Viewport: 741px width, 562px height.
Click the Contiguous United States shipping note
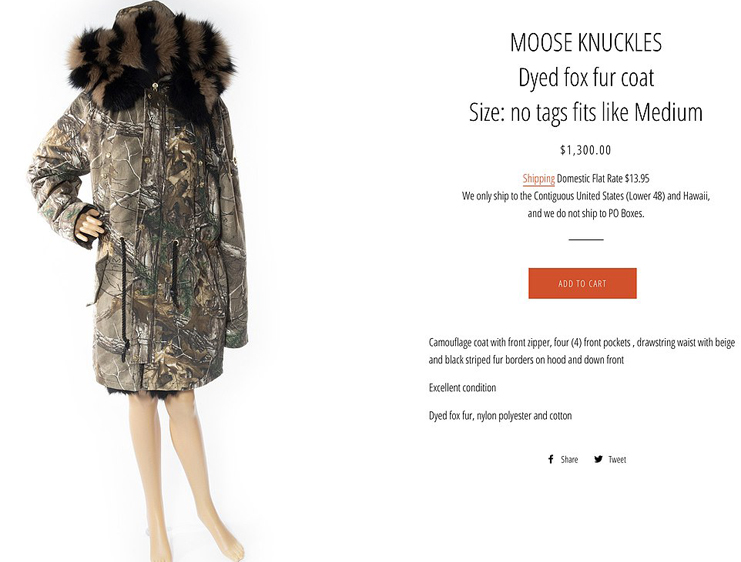click(586, 196)
